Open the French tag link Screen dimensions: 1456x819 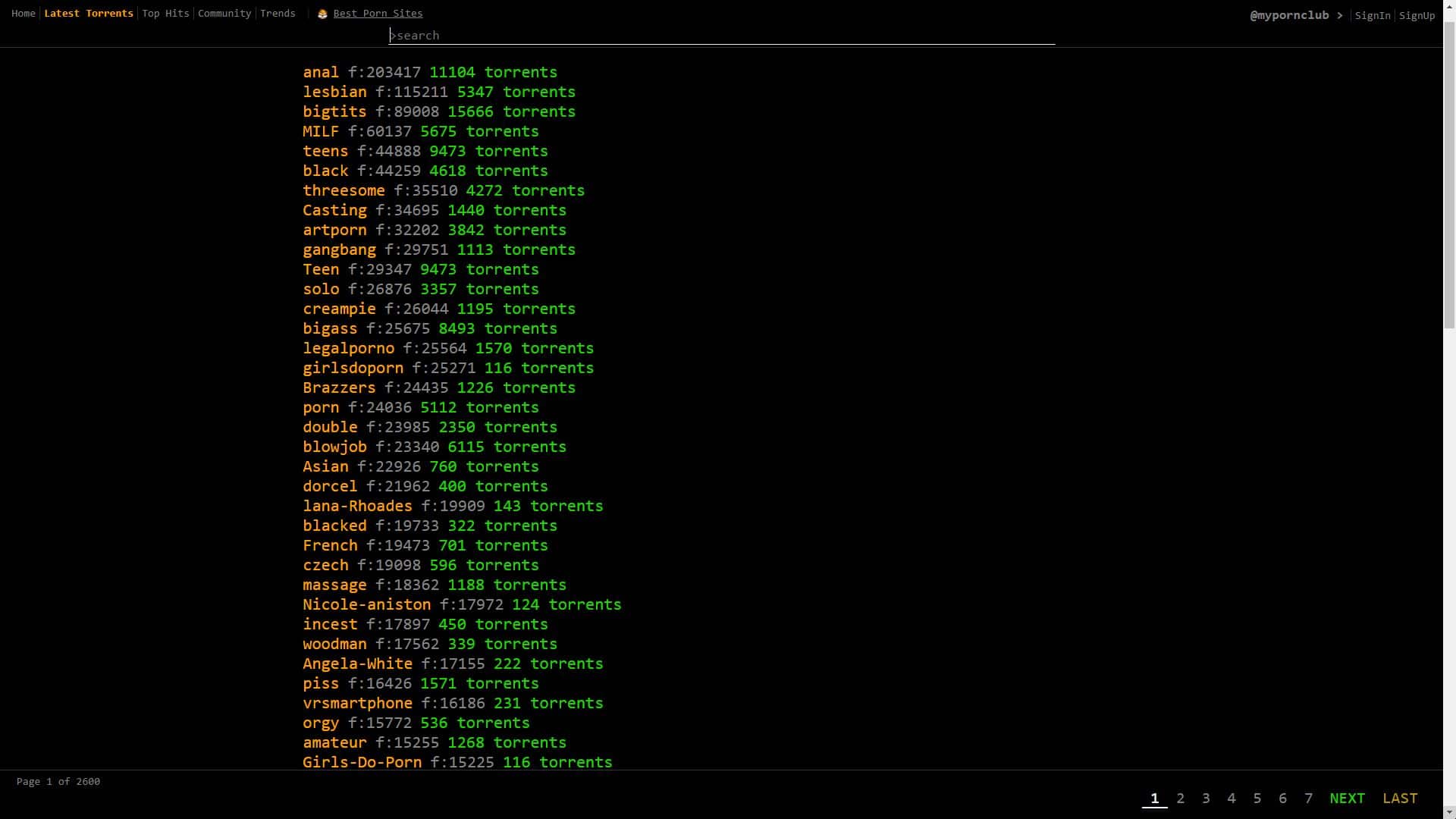point(330,545)
